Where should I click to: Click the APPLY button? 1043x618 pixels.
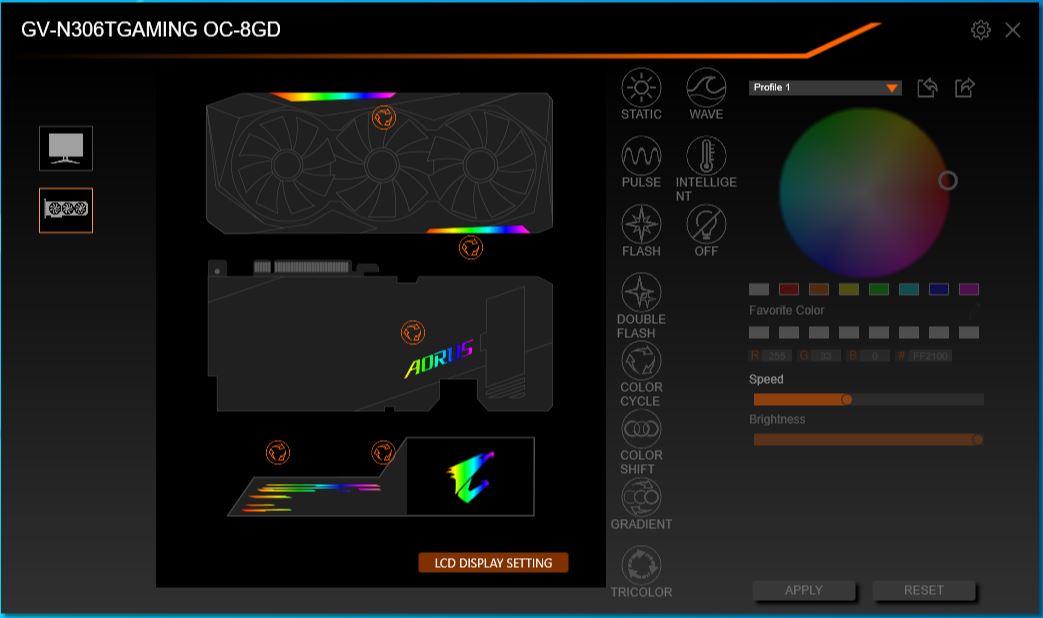click(x=804, y=590)
